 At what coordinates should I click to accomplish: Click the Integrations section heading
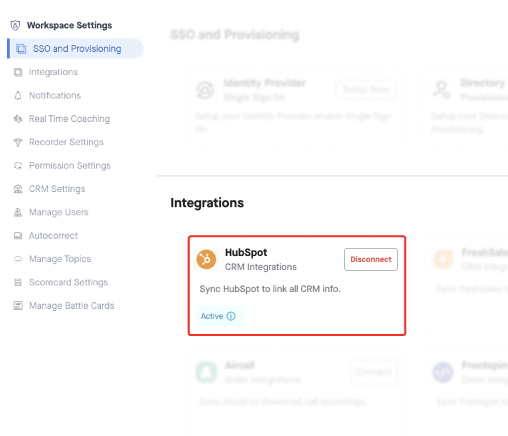207,203
